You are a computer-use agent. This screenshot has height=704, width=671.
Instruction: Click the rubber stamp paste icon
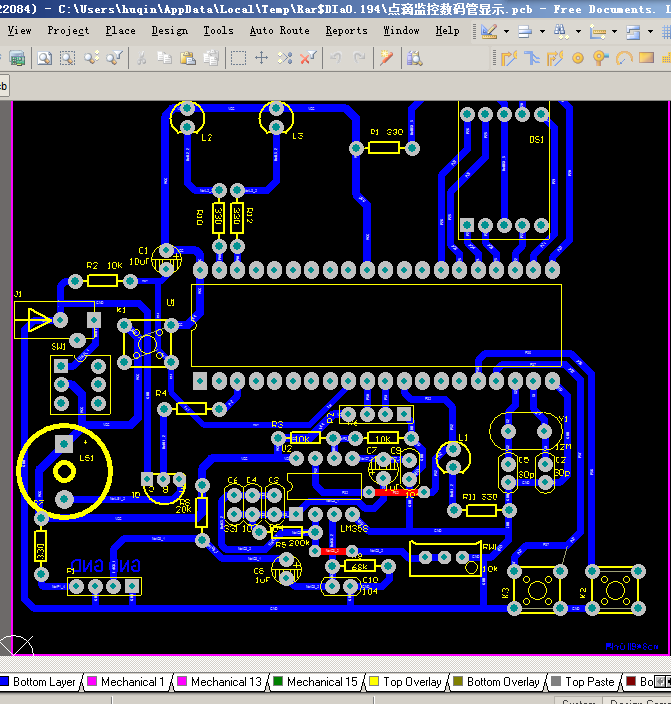coord(211,58)
